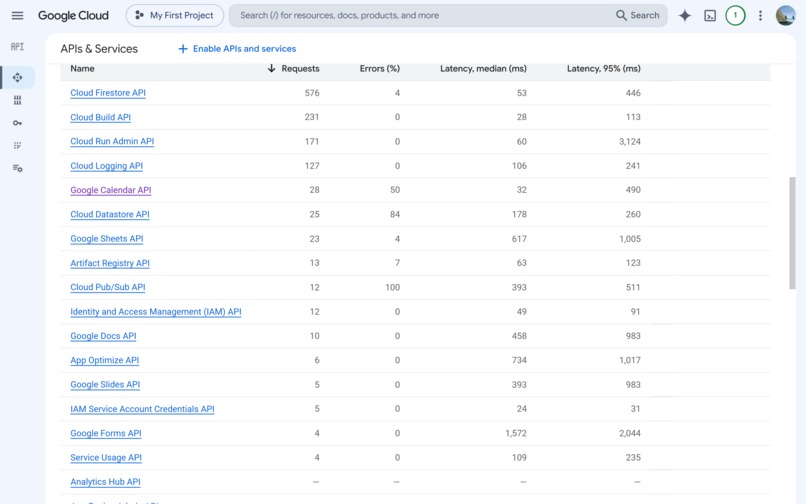Open the user account avatar
This screenshot has width=806, height=504.
pos(785,15)
